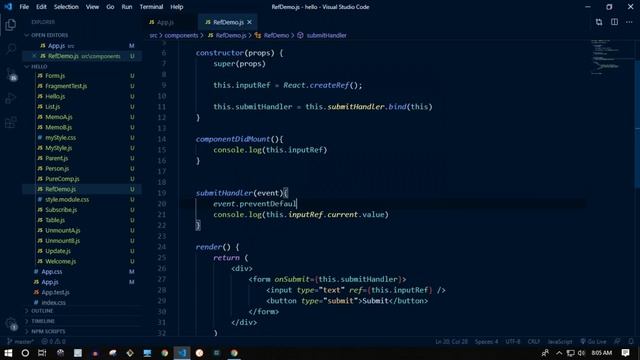This screenshot has width=640, height=360.
Task: Open the File menu
Action: pyautogui.click(x=24, y=7)
